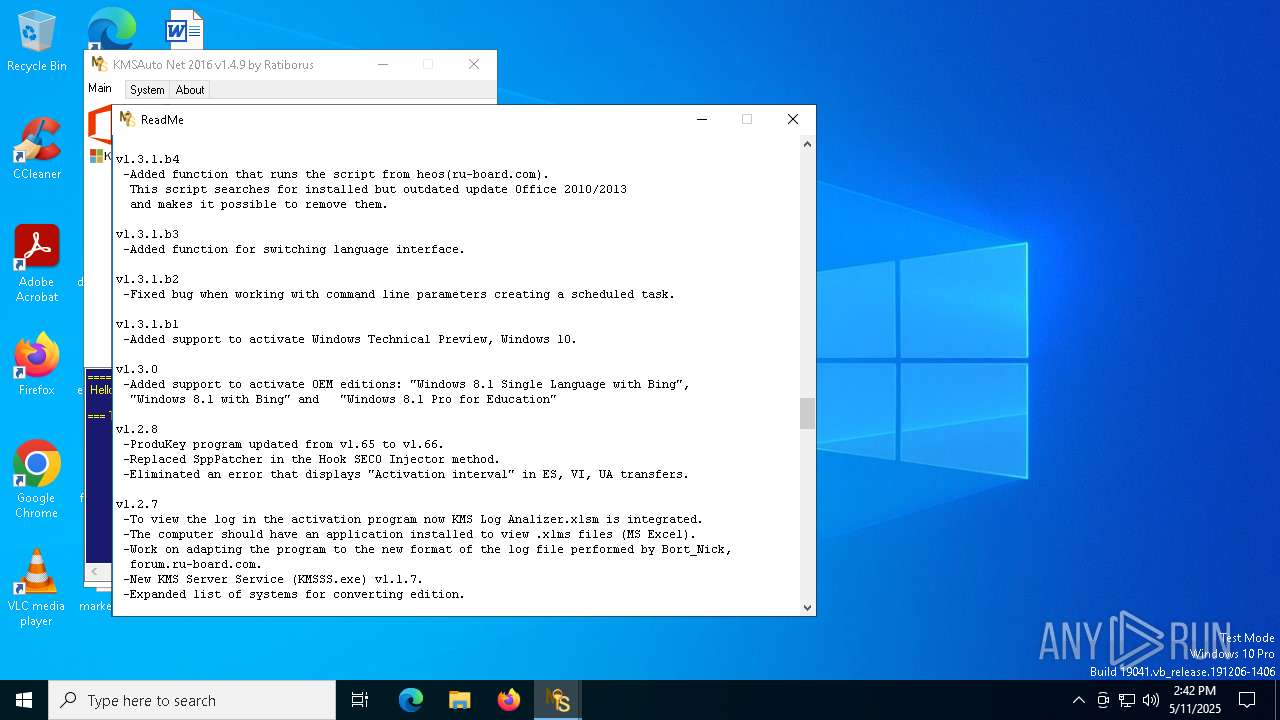1280x720 pixels.
Task: Click the ReadMe scrollbar up arrow
Action: click(x=807, y=144)
